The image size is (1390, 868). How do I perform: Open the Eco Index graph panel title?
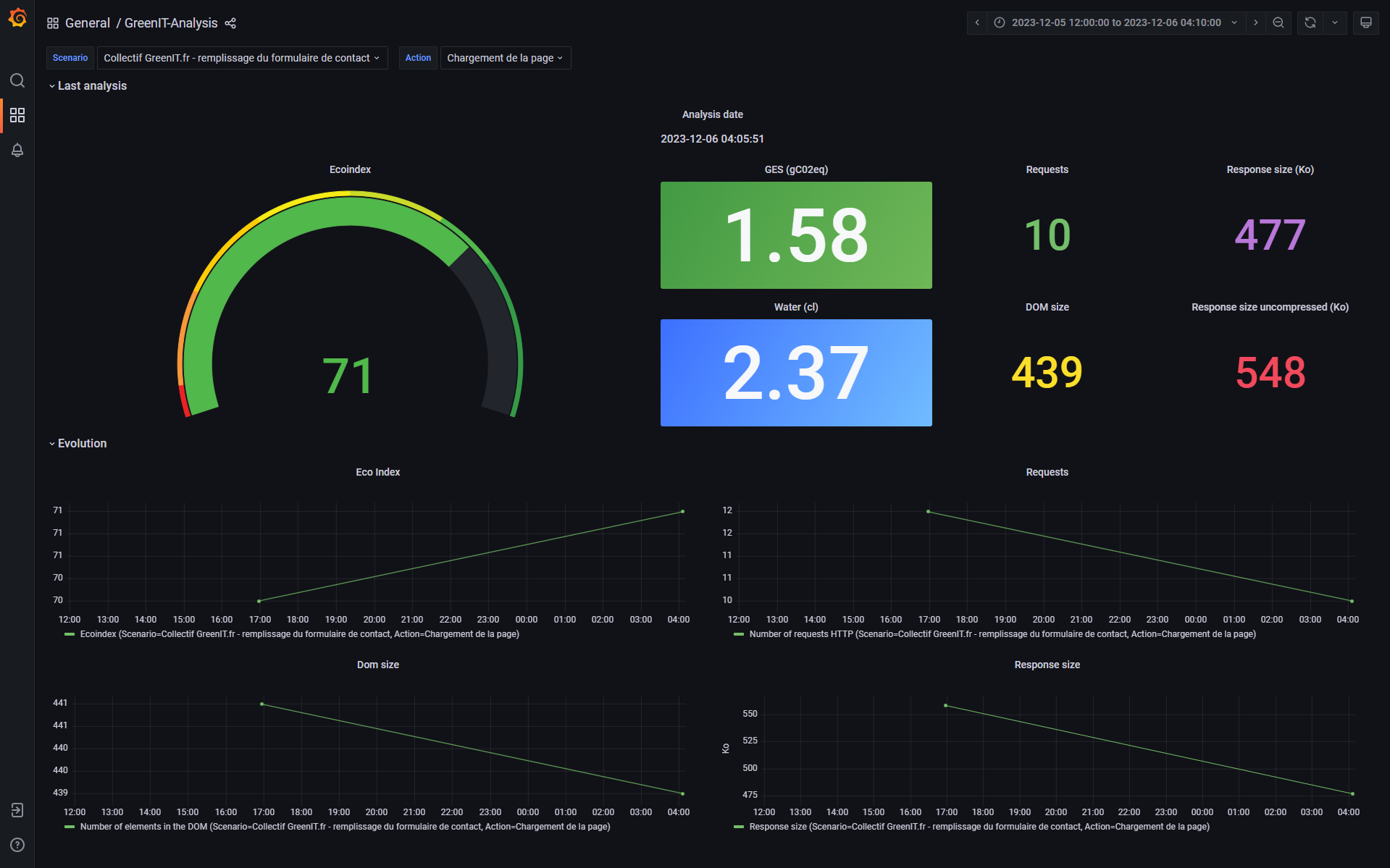pyautogui.click(x=377, y=472)
